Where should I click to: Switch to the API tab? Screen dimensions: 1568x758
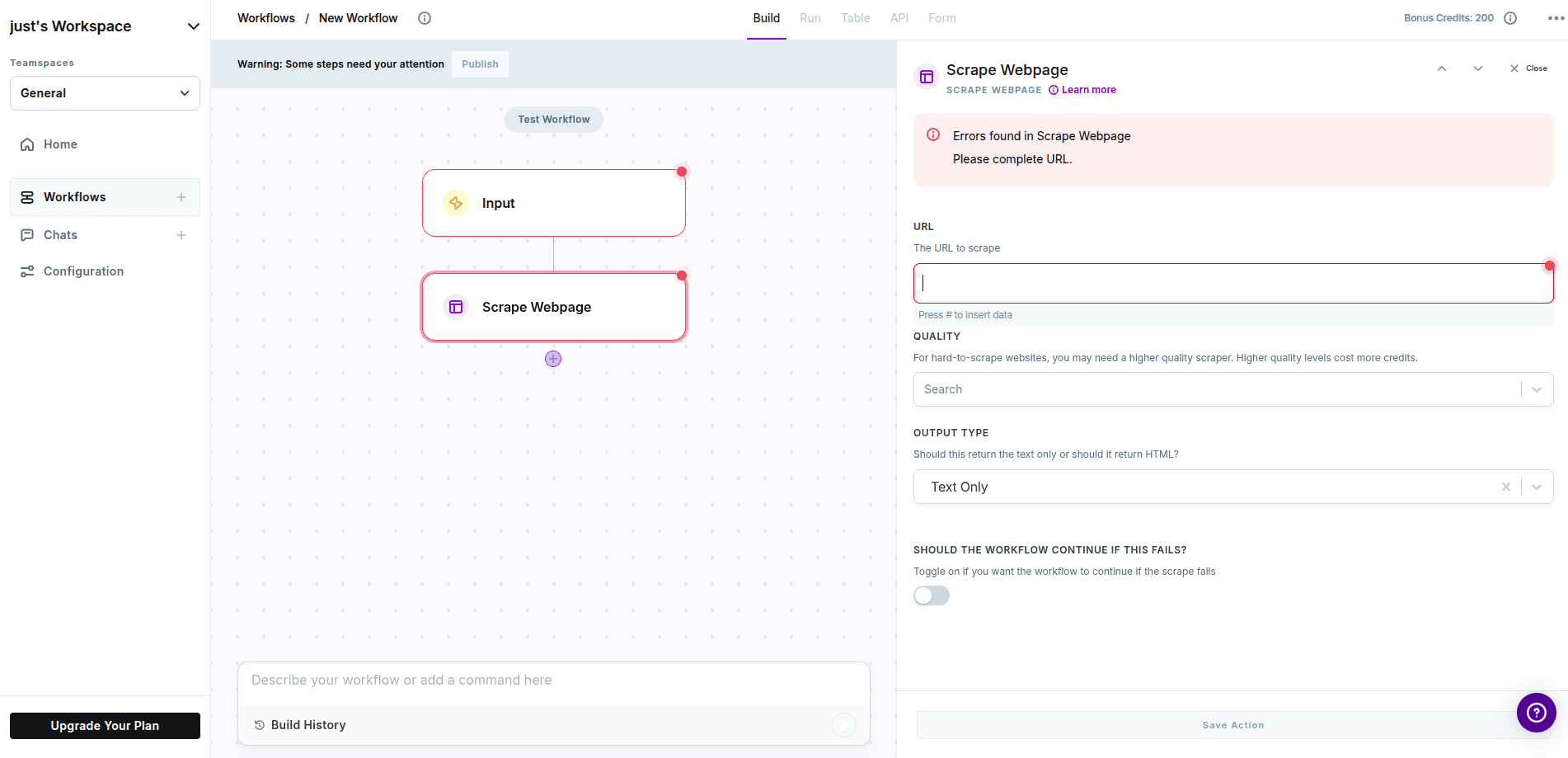[x=899, y=18]
